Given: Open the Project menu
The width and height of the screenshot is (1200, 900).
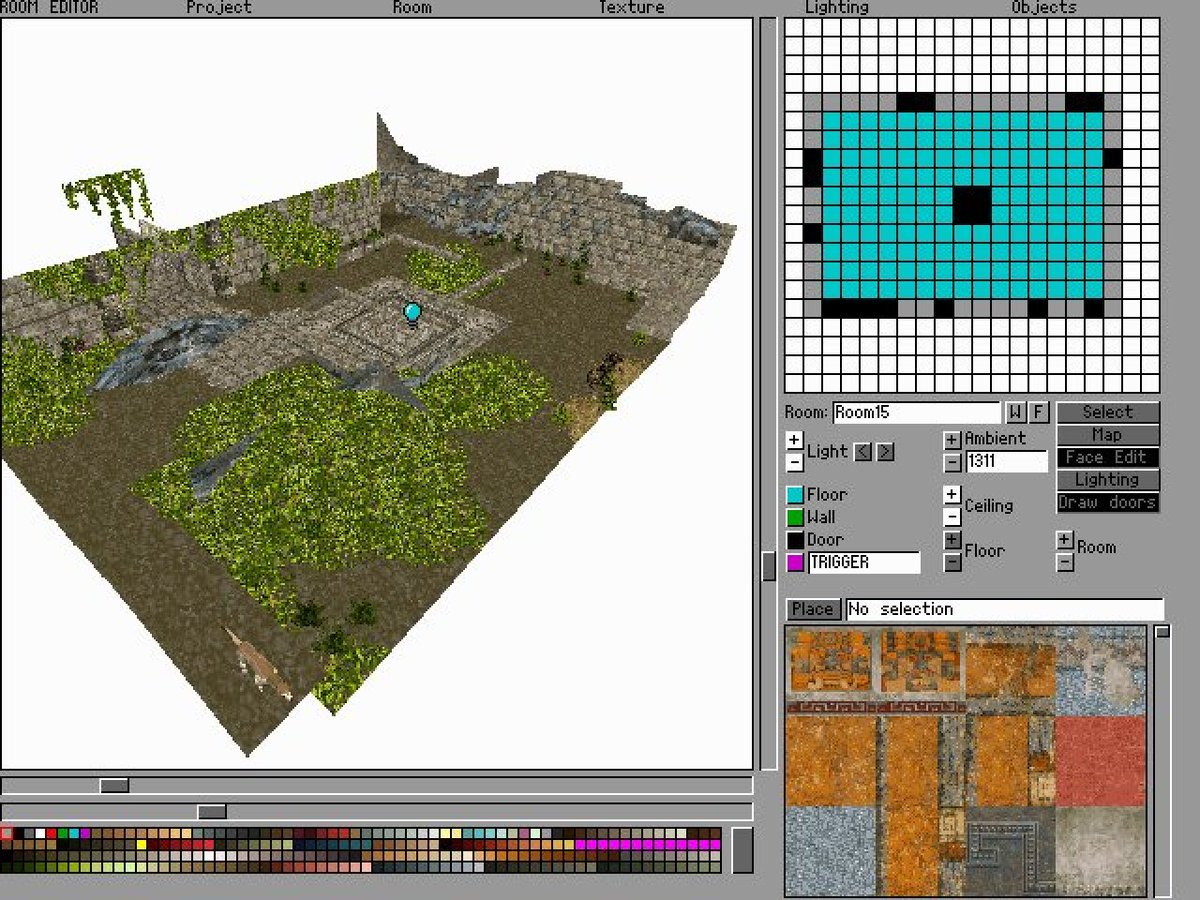Looking at the screenshot, I should tap(219, 8).
